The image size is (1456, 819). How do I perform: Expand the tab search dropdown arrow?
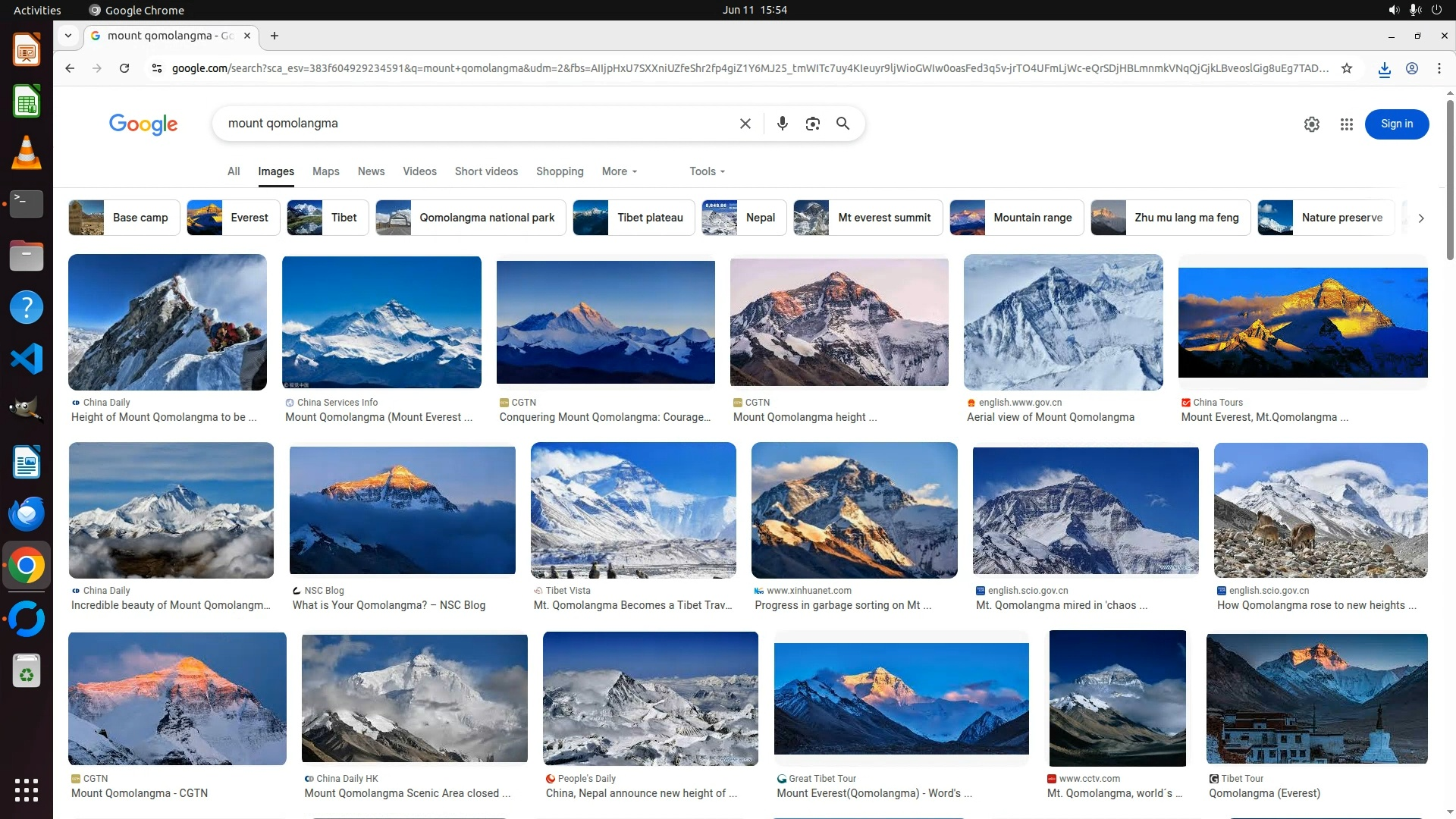point(68,36)
